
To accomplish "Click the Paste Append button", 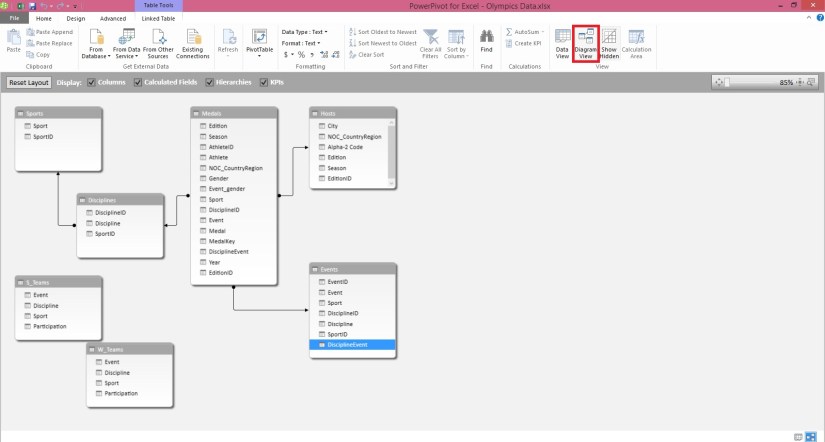I will click(x=49, y=32).
